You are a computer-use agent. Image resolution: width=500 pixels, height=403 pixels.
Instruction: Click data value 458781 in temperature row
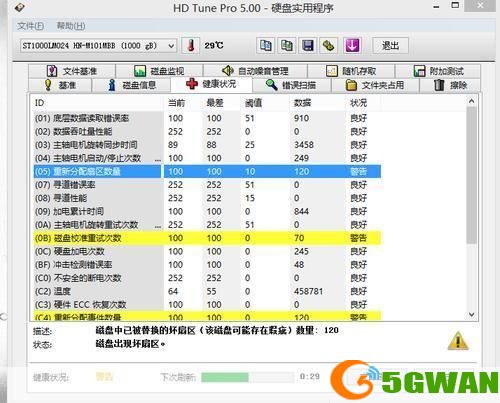(x=308, y=291)
